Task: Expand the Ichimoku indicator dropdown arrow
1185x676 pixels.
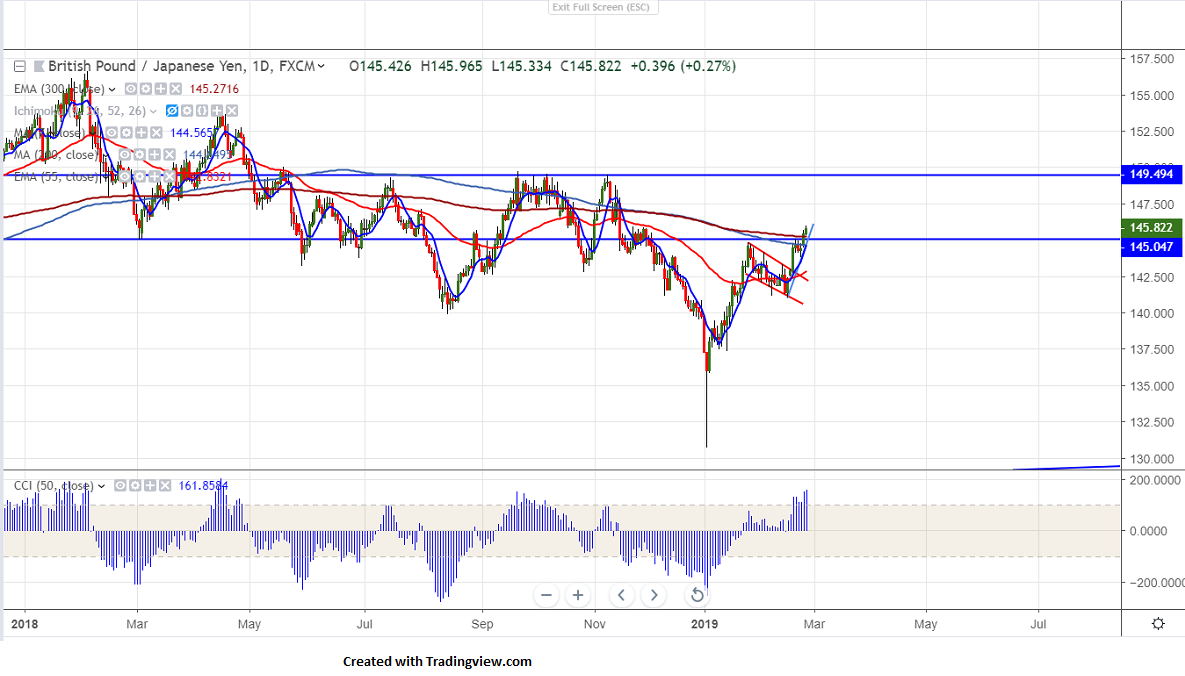Action: click(x=153, y=111)
